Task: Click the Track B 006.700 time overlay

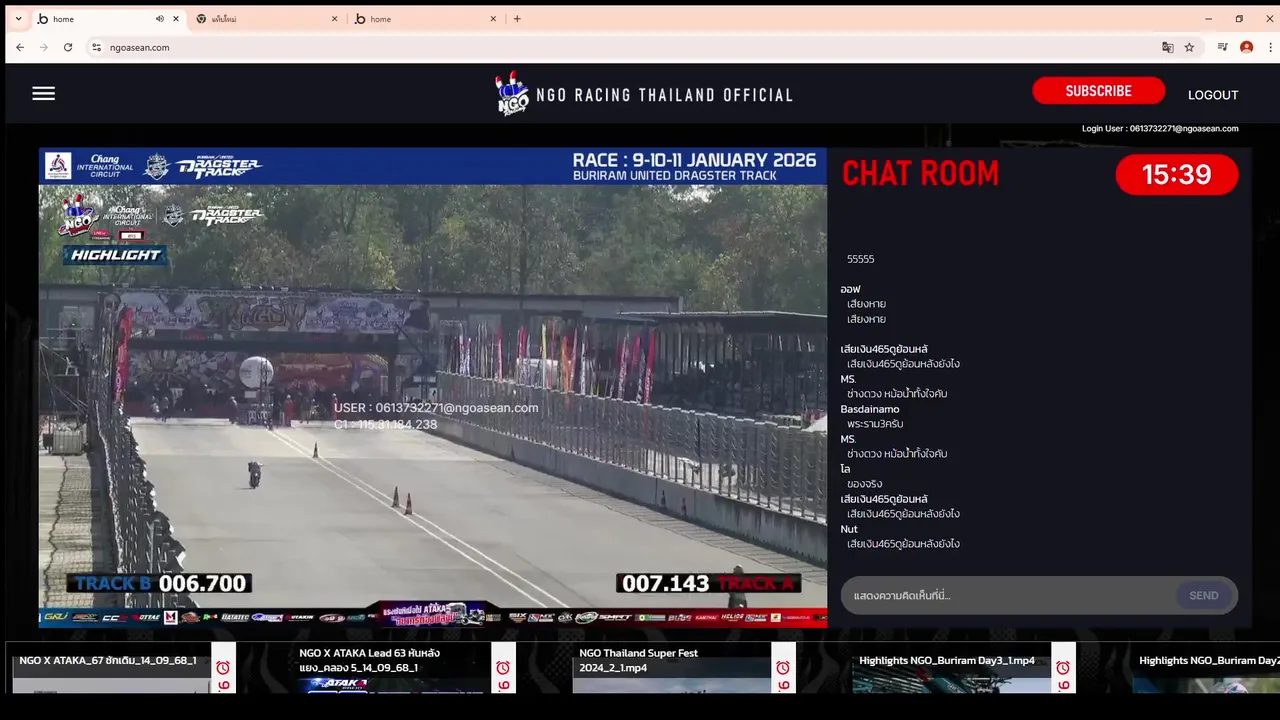Action: tap(159, 583)
